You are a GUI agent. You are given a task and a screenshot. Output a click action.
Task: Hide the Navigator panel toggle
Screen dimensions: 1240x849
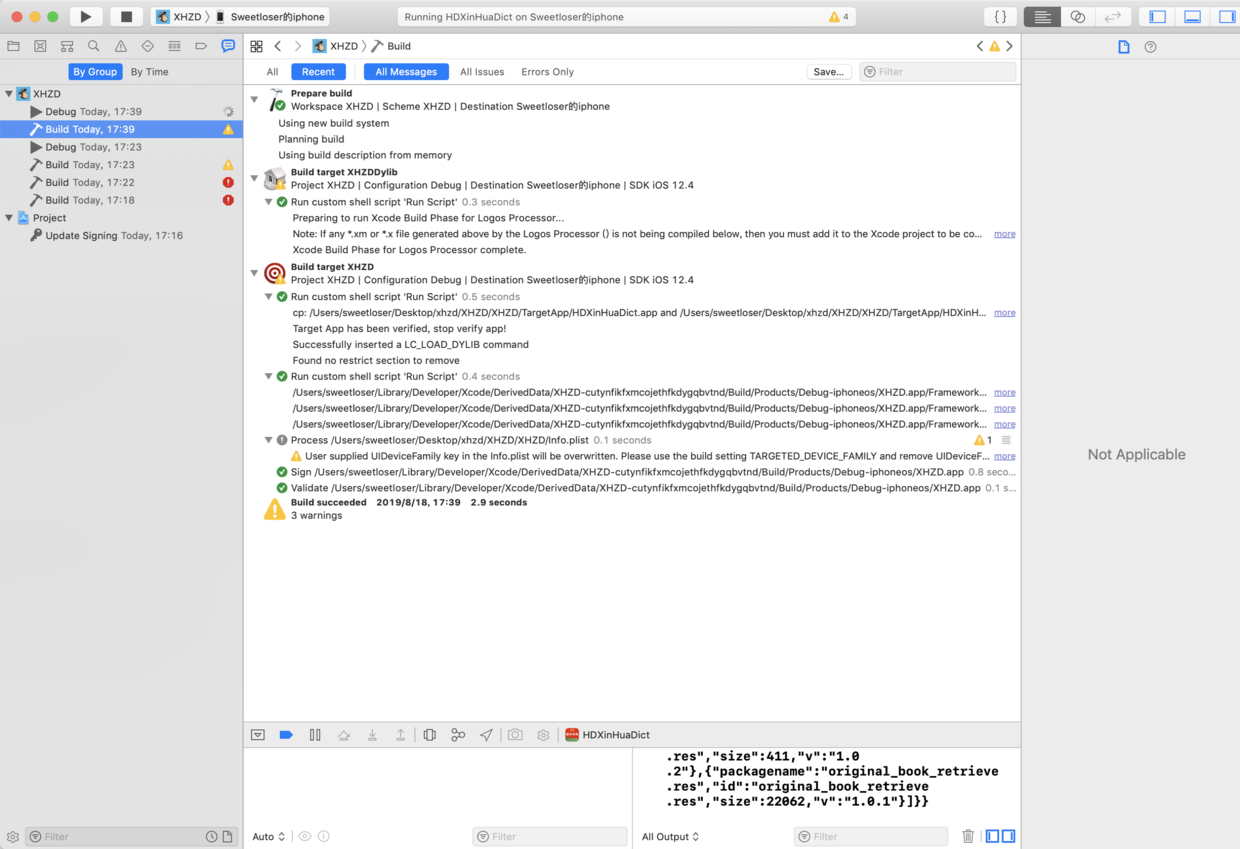1158,17
